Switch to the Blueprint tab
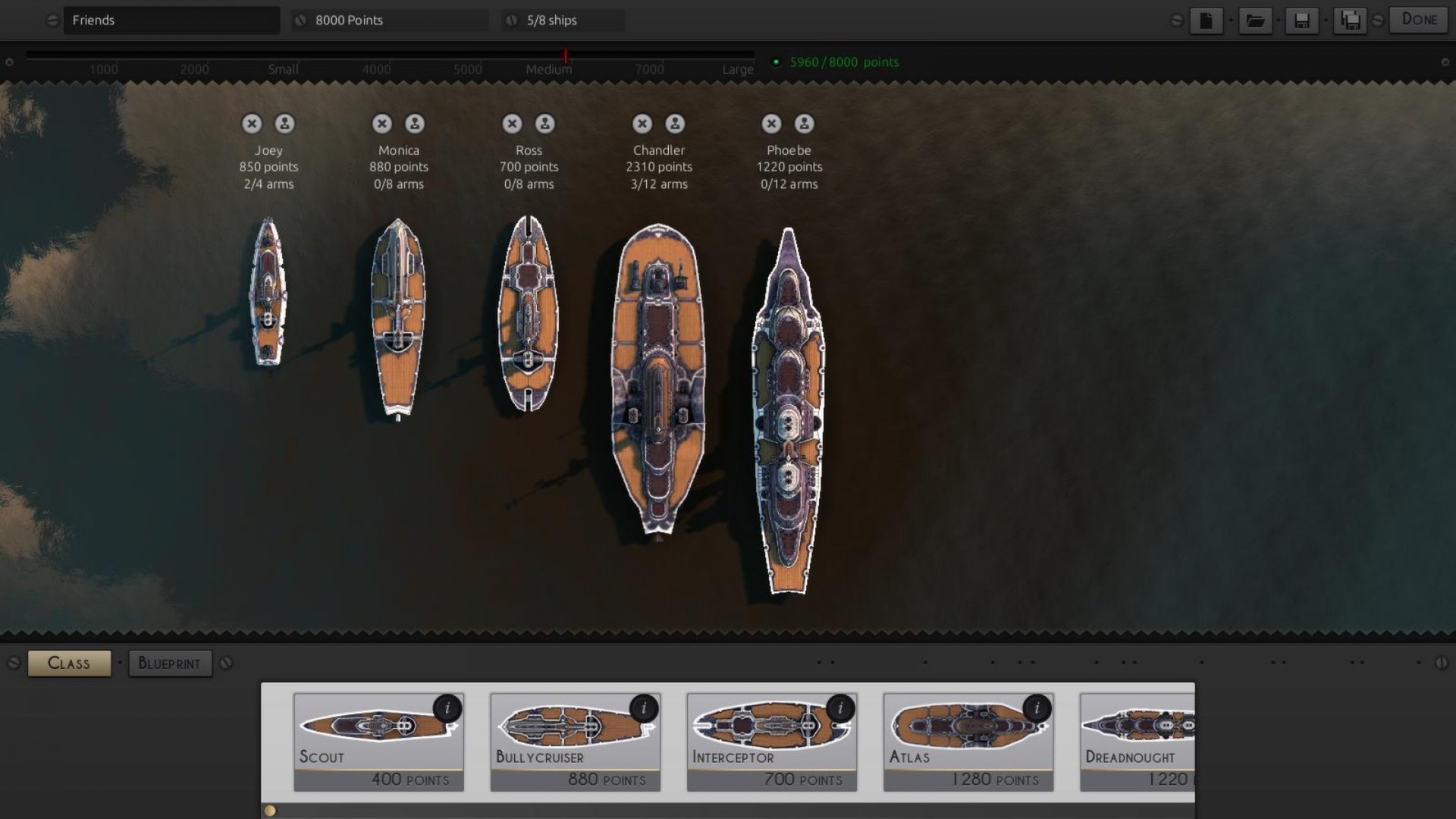 170,664
